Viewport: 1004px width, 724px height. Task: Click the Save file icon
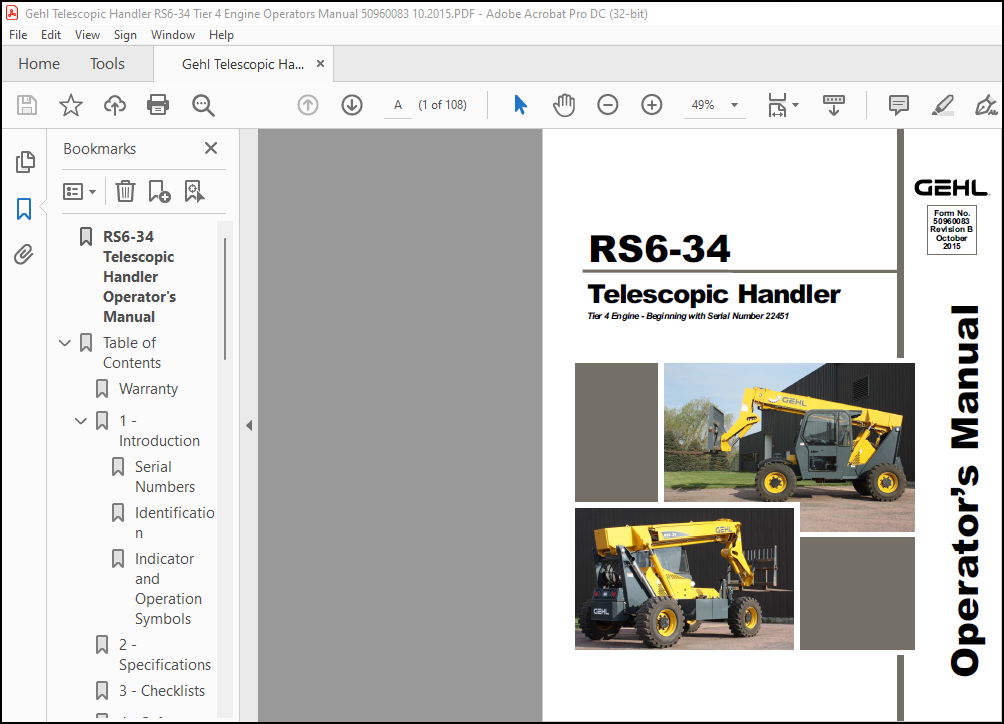27,105
